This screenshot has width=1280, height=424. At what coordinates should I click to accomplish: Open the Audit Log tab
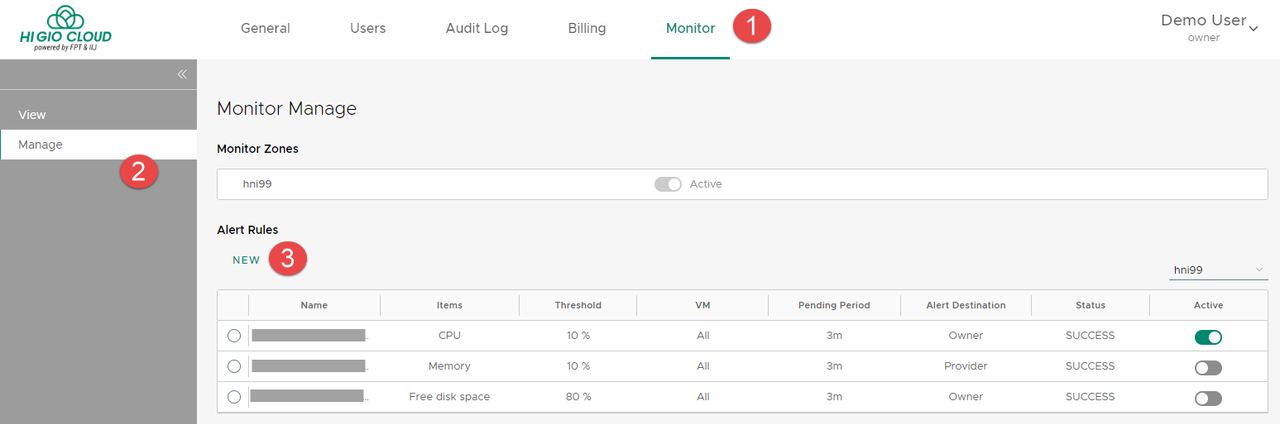click(x=476, y=28)
